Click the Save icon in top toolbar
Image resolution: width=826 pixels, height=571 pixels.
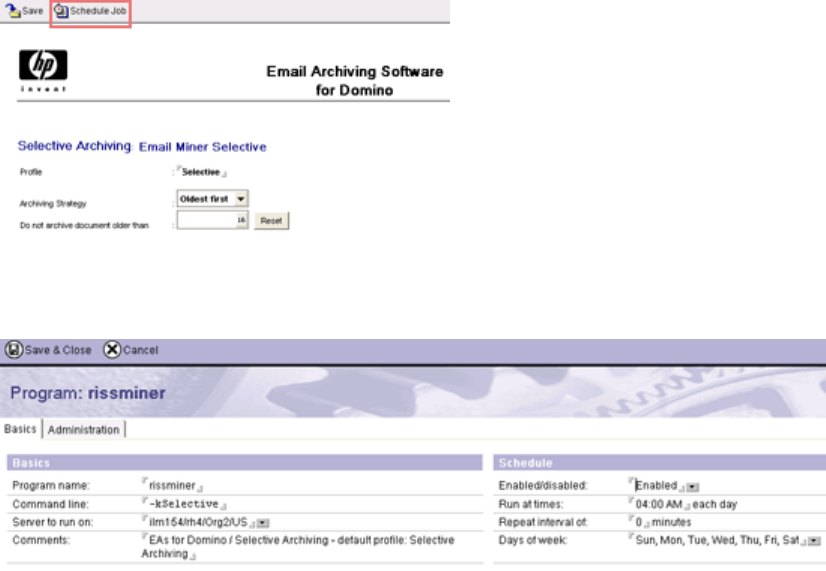pos(13,11)
